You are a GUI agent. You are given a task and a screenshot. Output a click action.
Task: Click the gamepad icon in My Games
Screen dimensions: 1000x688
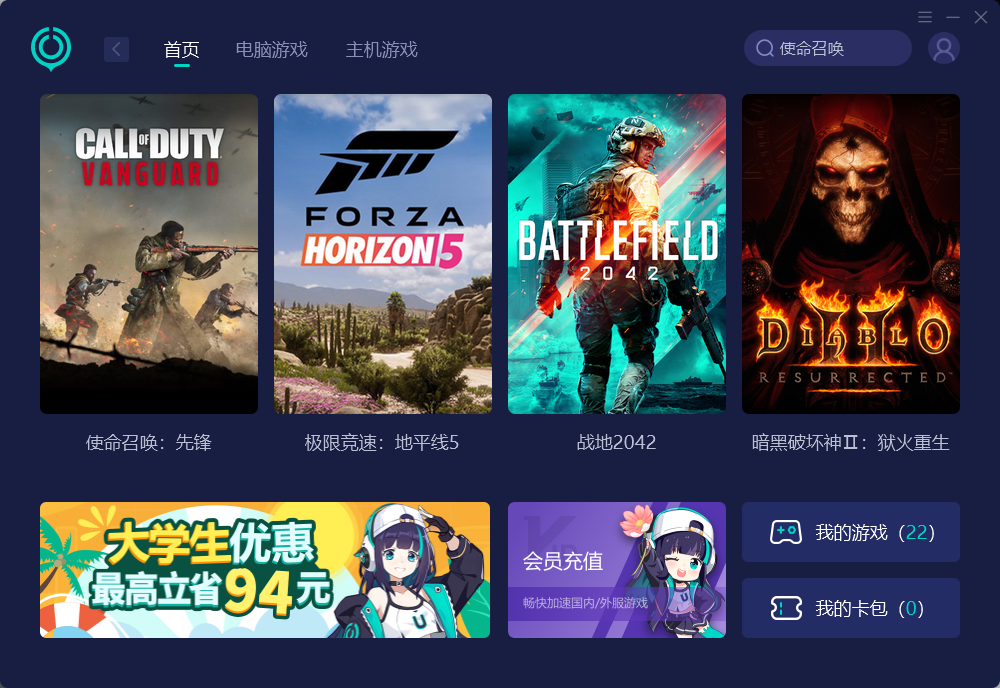786,532
